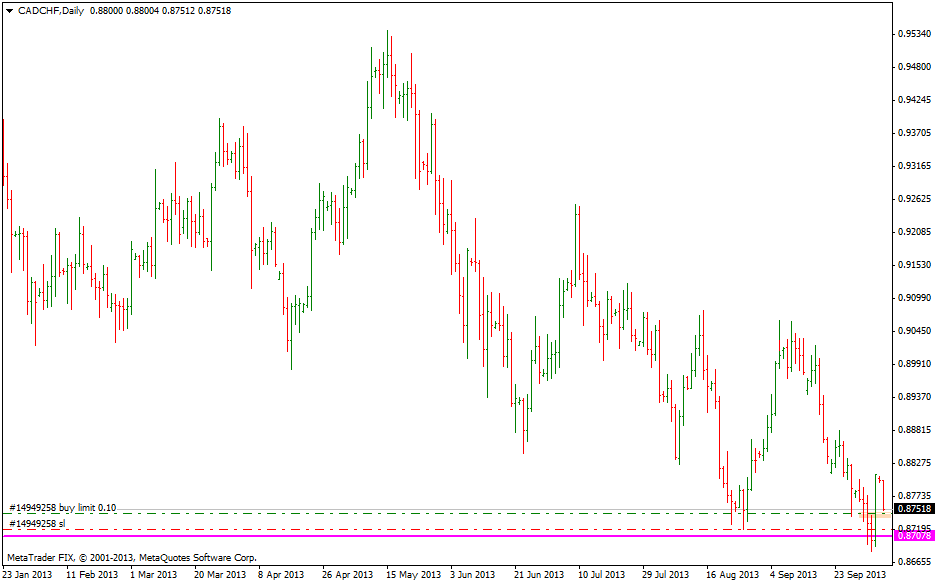
Task: Select the #14949258 sl stop-loss label
Action: coord(37,523)
